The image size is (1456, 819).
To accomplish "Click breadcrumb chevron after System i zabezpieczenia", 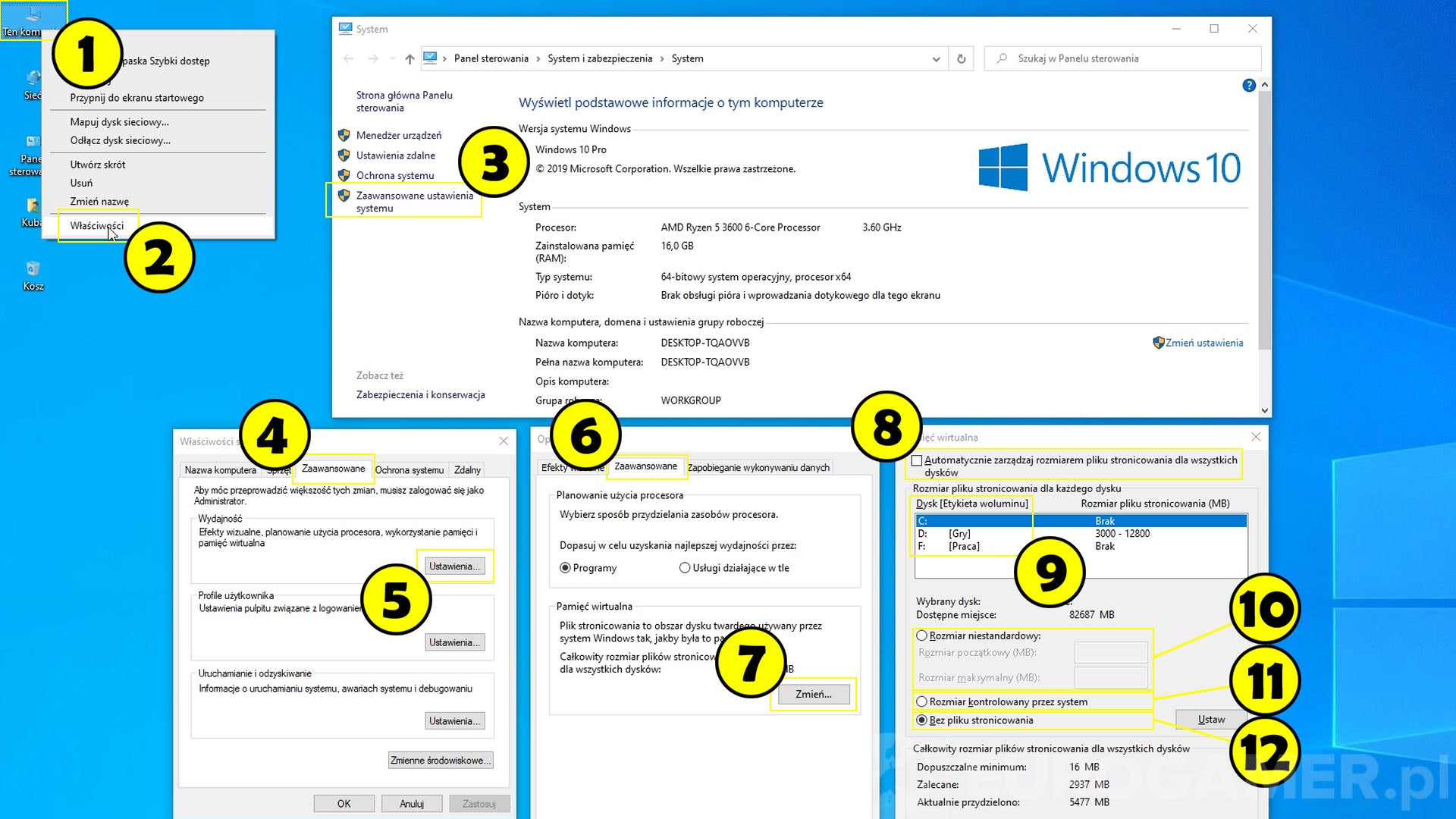I will [661, 58].
